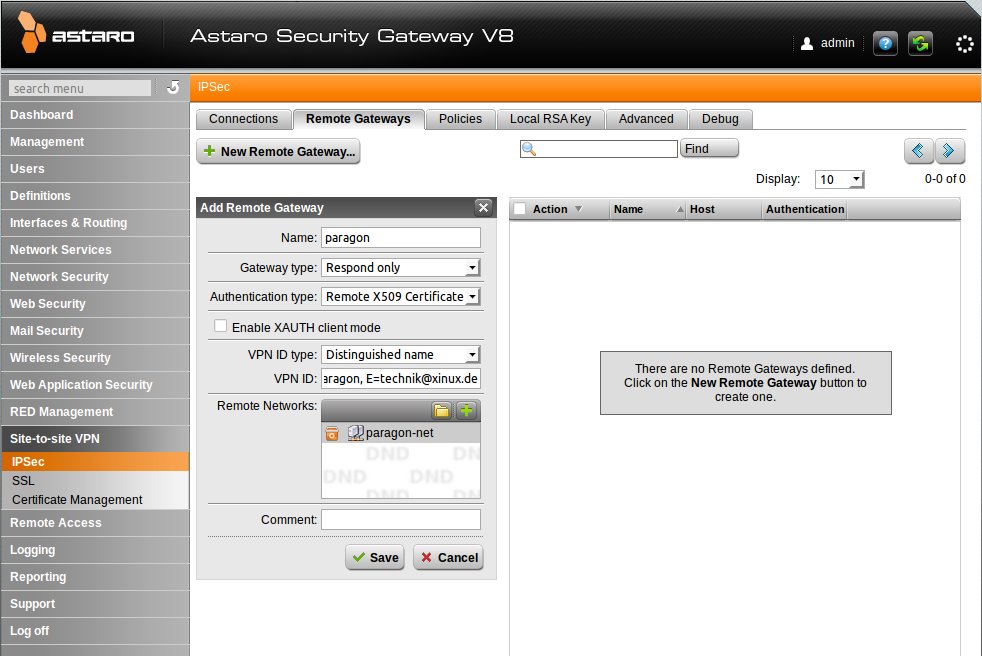Viewport: 982px width, 656px height.
Task: Remove paragon-net using the orange trash icon
Action: pyautogui.click(x=332, y=434)
